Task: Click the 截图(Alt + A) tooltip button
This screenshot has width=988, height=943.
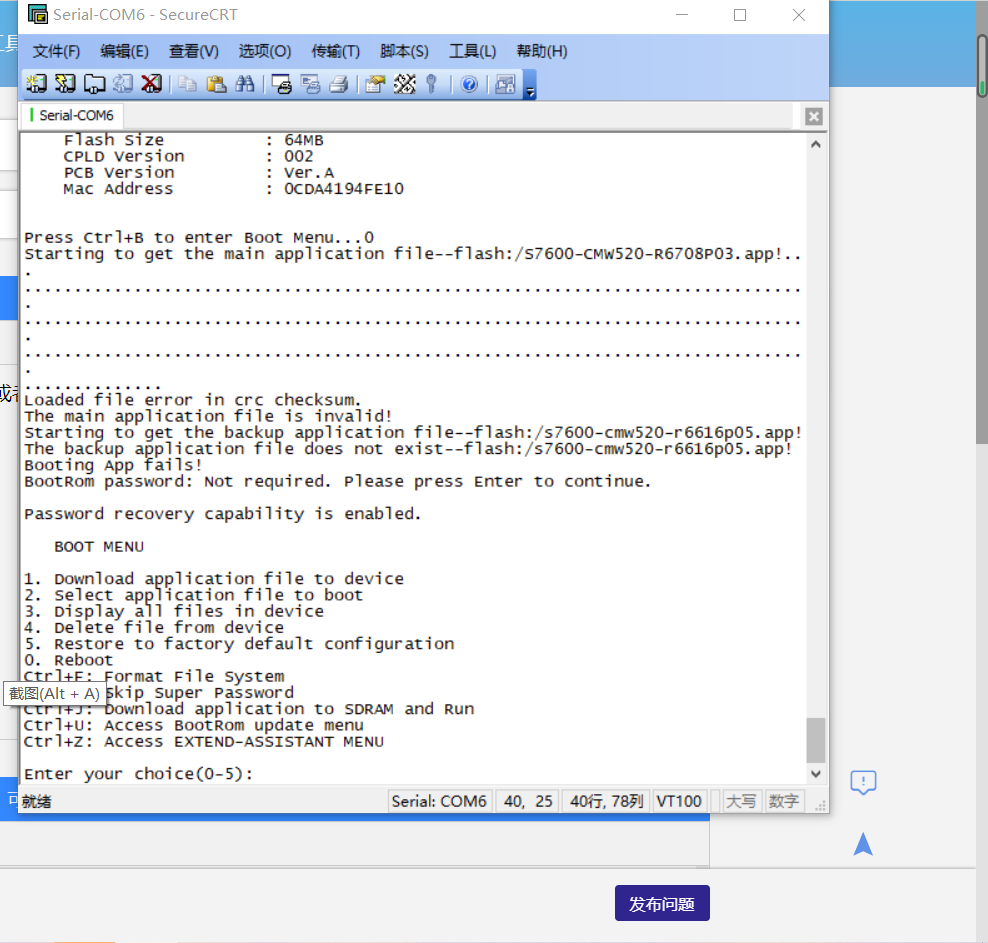Action: tap(54, 694)
